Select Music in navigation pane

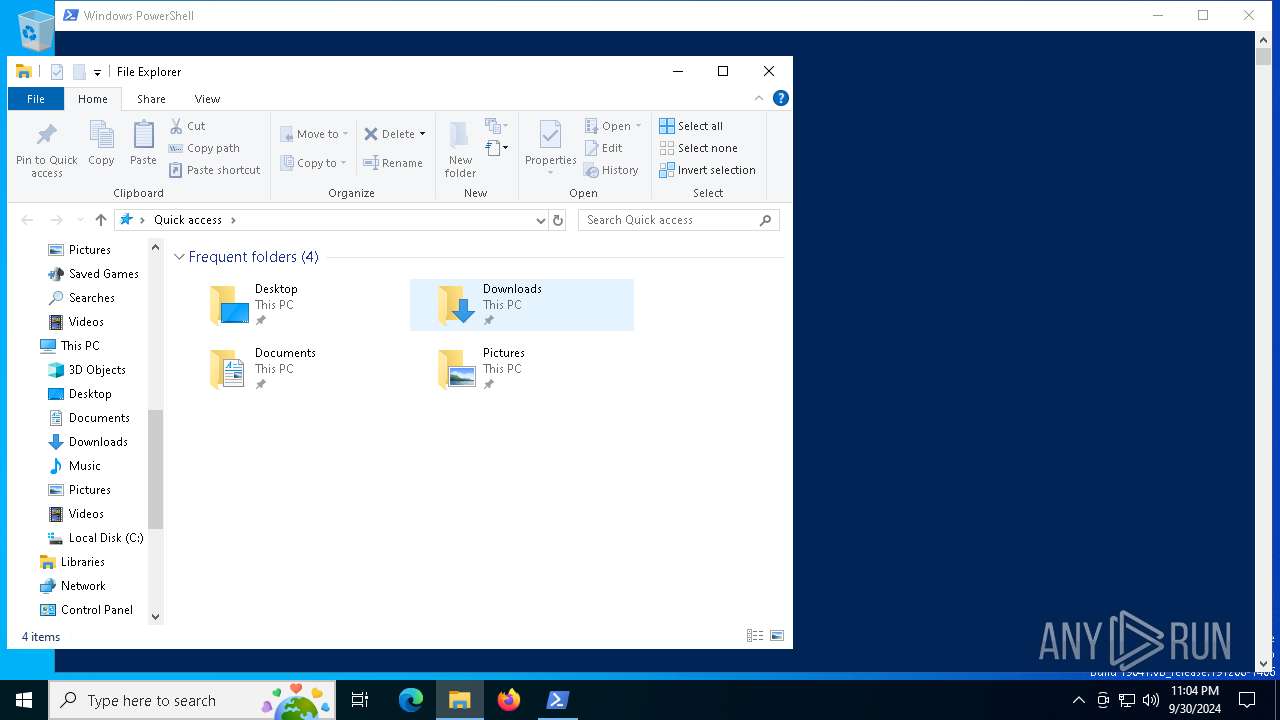(x=85, y=466)
